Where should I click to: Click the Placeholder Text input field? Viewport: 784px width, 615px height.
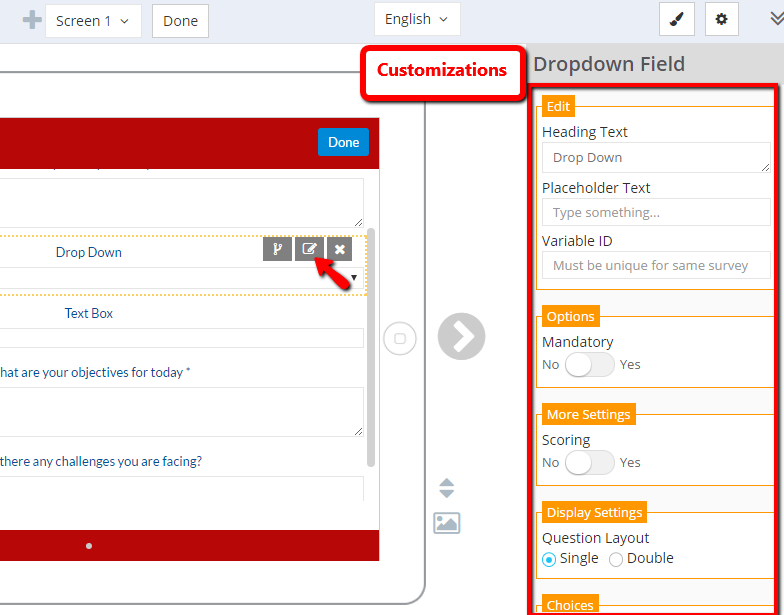tap(656, 212)
